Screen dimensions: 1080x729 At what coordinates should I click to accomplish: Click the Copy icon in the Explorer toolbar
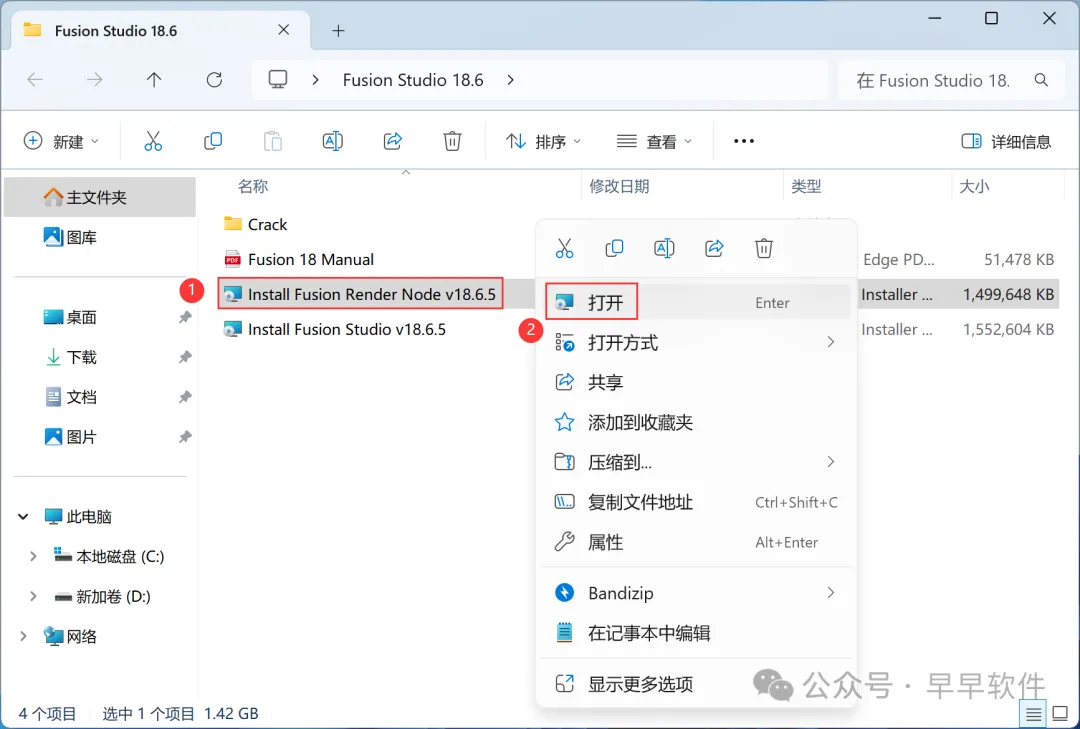[x=213, y=141]
